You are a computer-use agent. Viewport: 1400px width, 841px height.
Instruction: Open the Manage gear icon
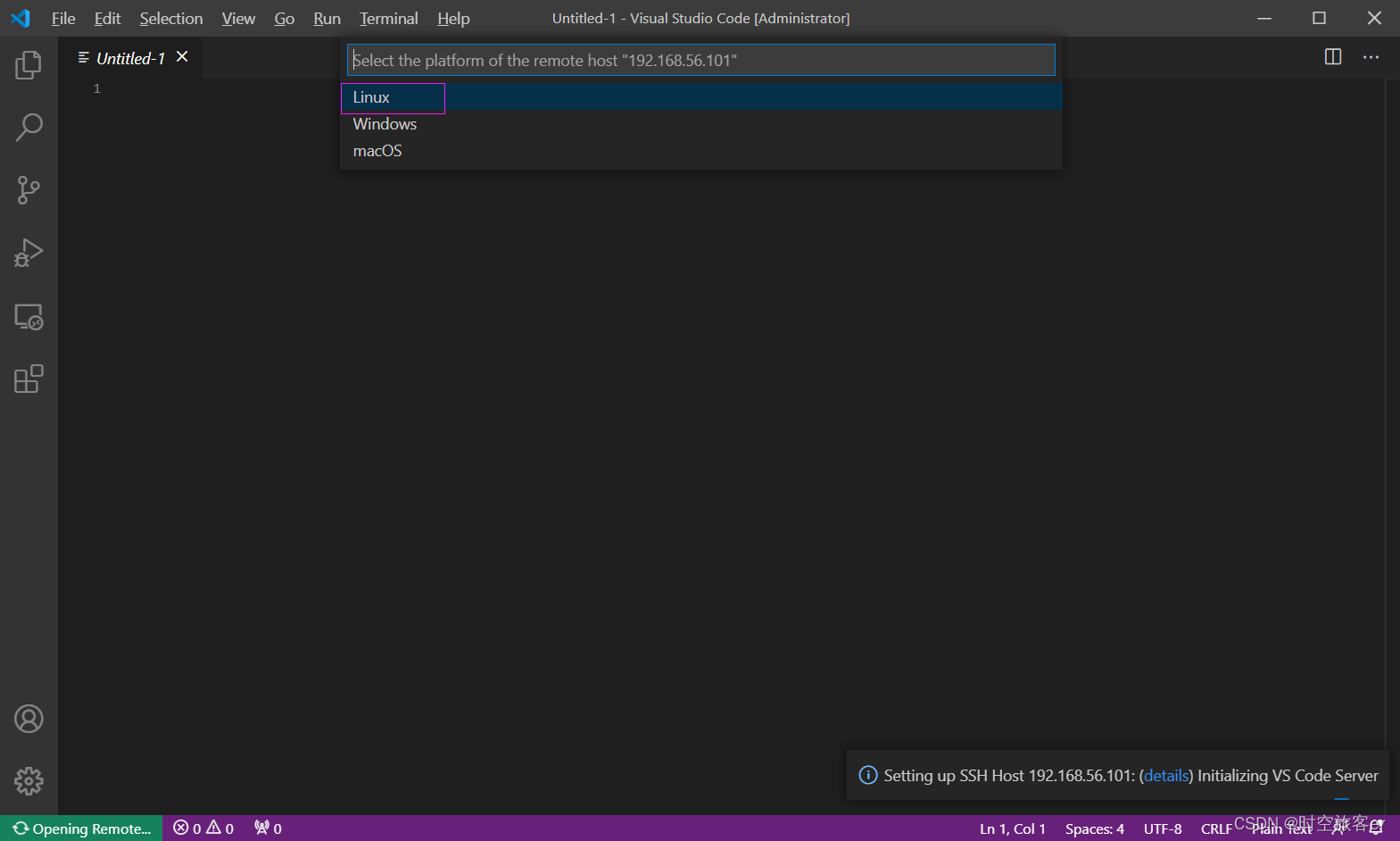(x=29, y=781)
